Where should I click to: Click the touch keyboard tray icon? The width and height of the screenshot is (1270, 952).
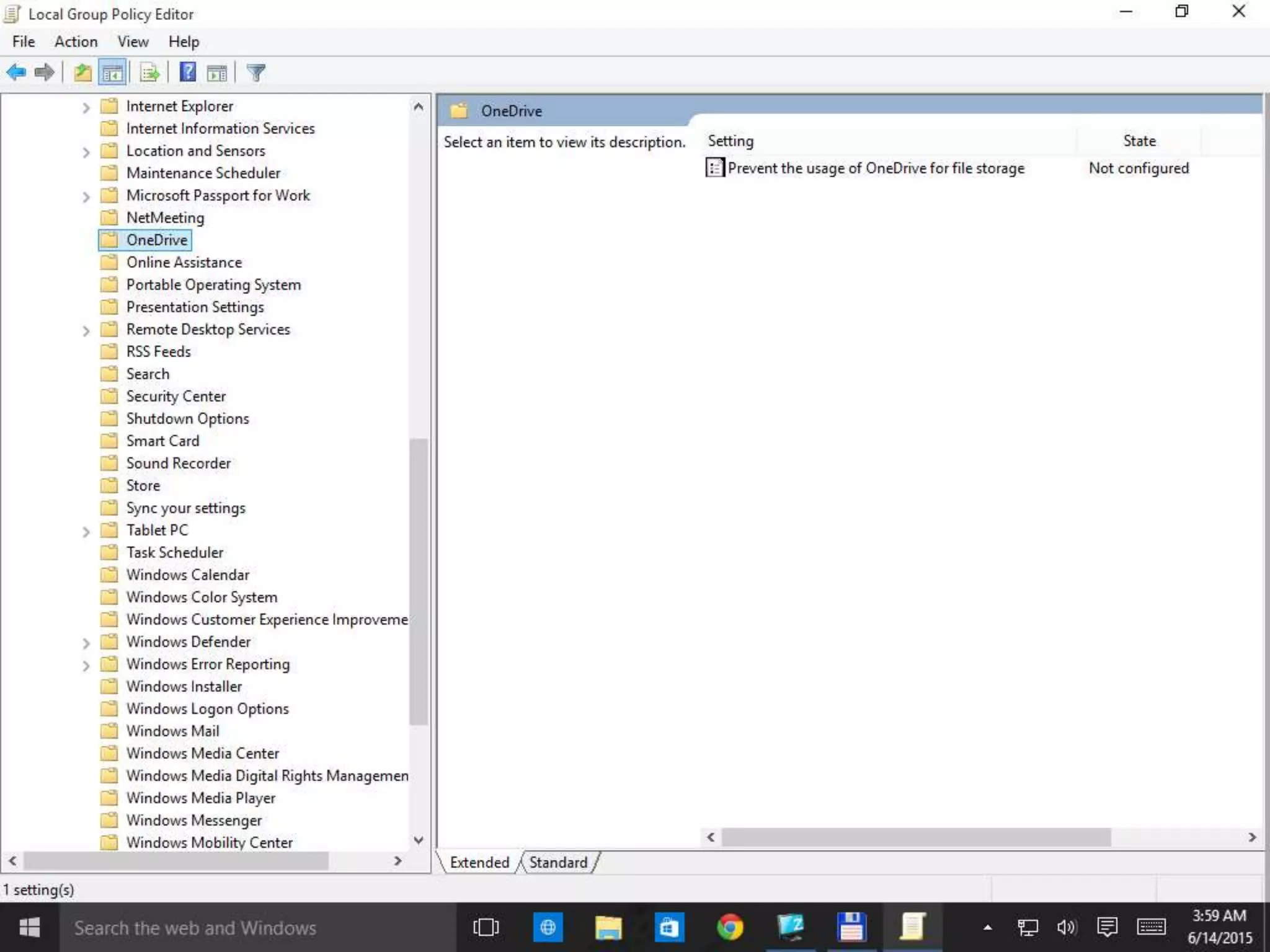point(1152,927)
